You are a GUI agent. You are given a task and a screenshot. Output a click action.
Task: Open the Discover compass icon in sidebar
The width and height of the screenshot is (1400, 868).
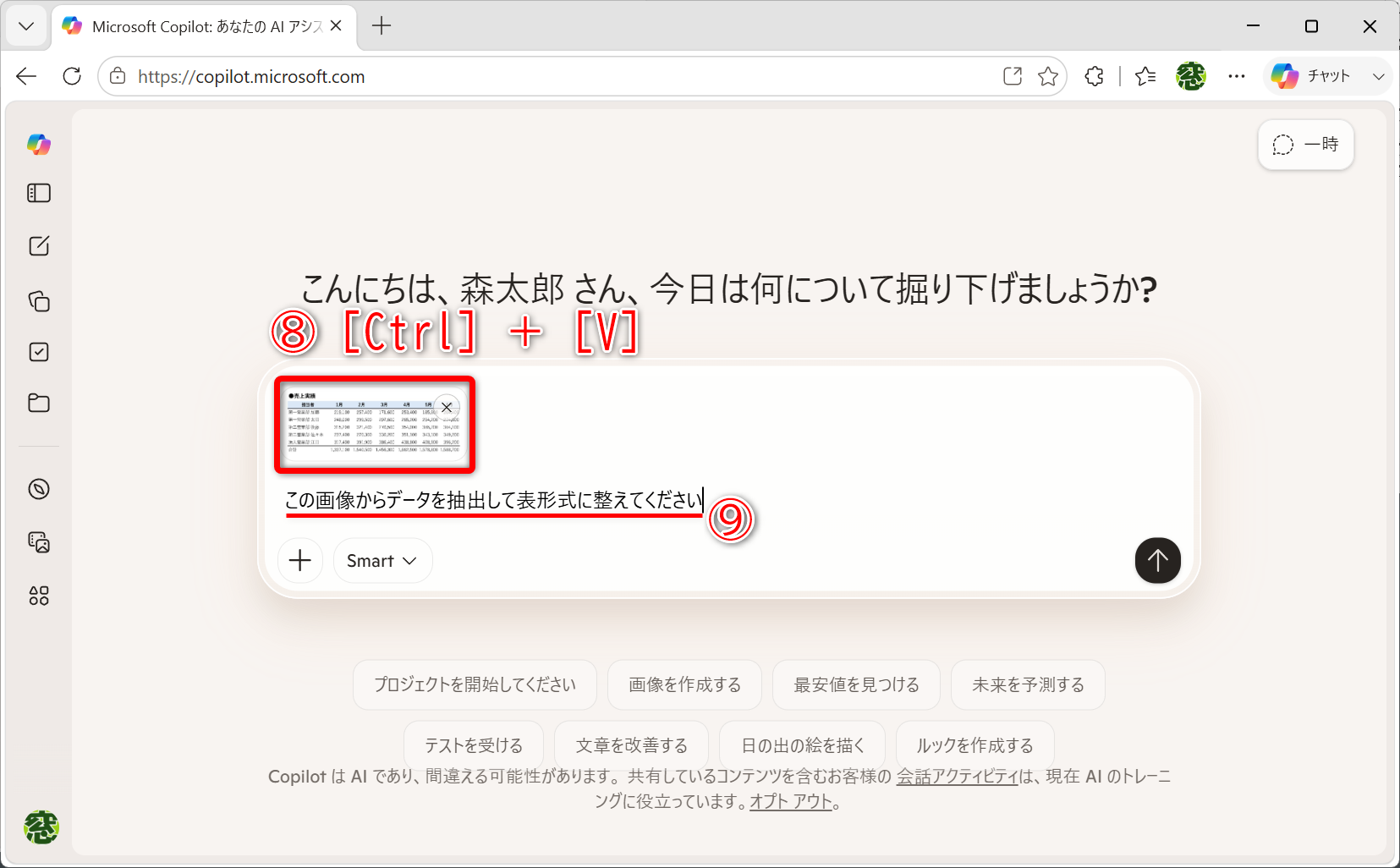tap(39, 489)
